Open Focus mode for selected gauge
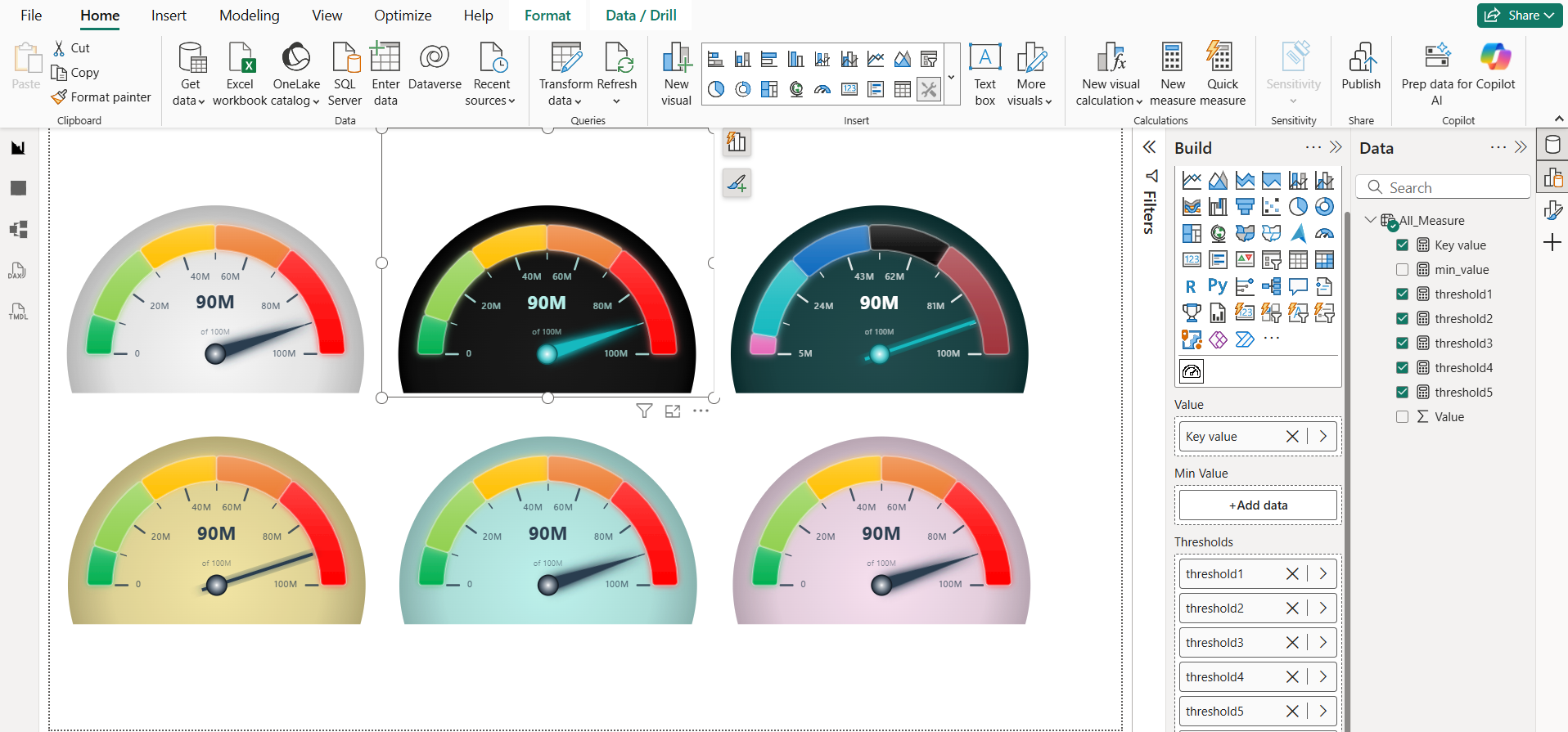The width and height of the screenshot is (1568, 732). tap(673, 411)
